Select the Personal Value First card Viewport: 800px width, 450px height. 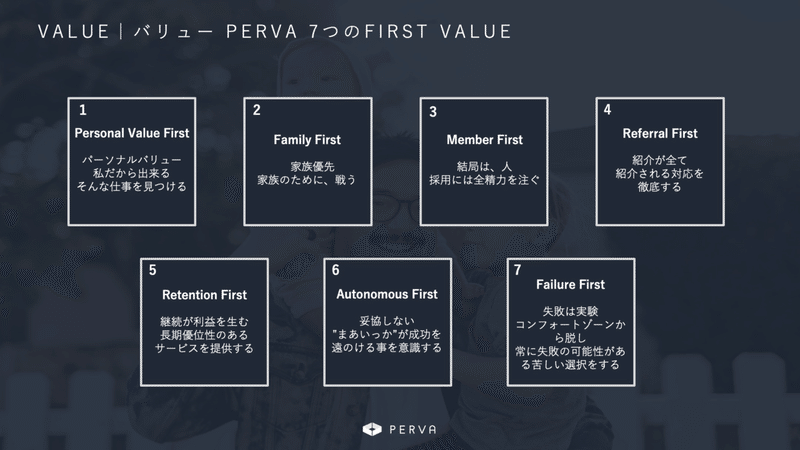tap(132, 161)
